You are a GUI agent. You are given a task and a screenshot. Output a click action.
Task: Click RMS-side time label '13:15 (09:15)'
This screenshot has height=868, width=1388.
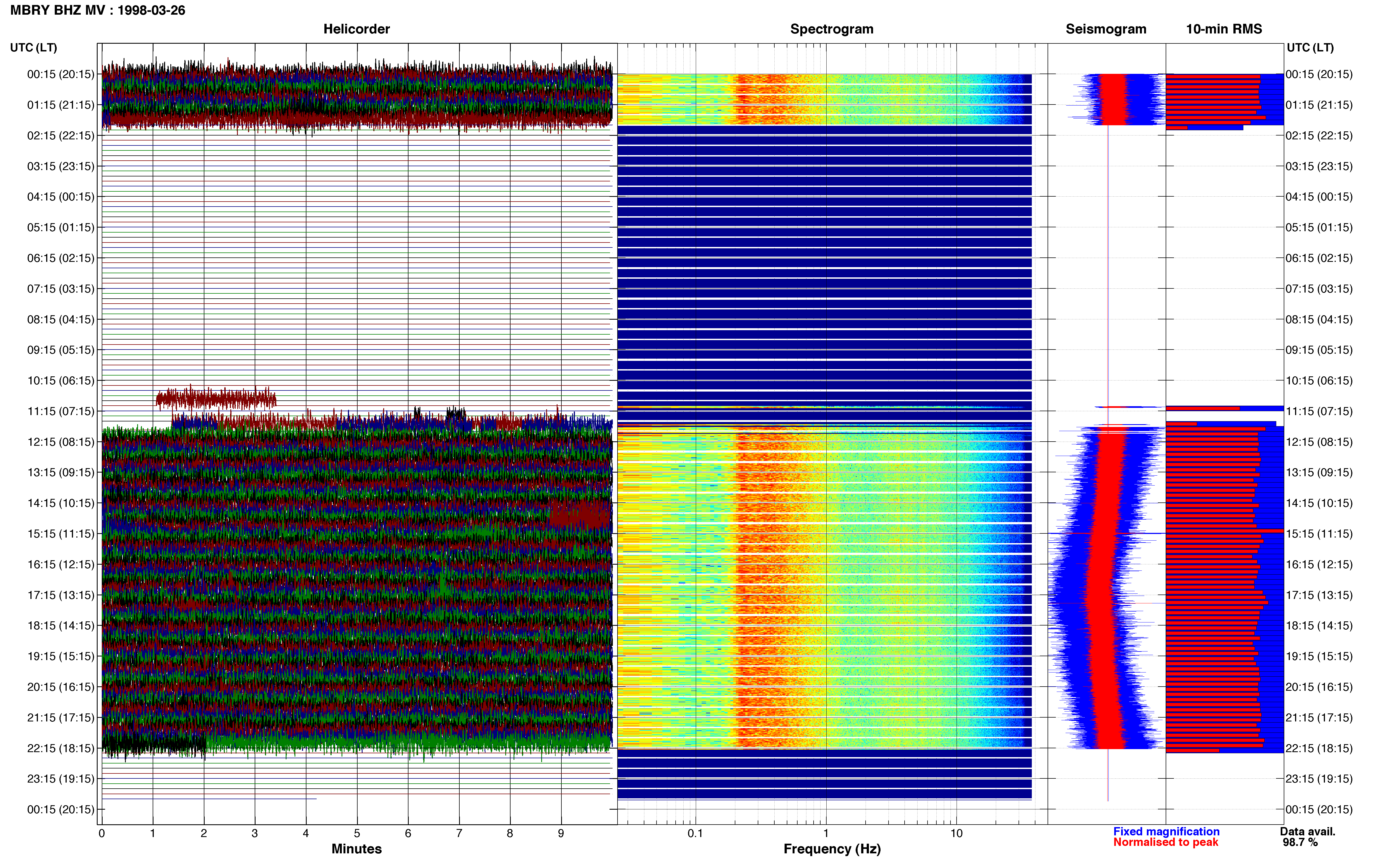pos(1319,473)
